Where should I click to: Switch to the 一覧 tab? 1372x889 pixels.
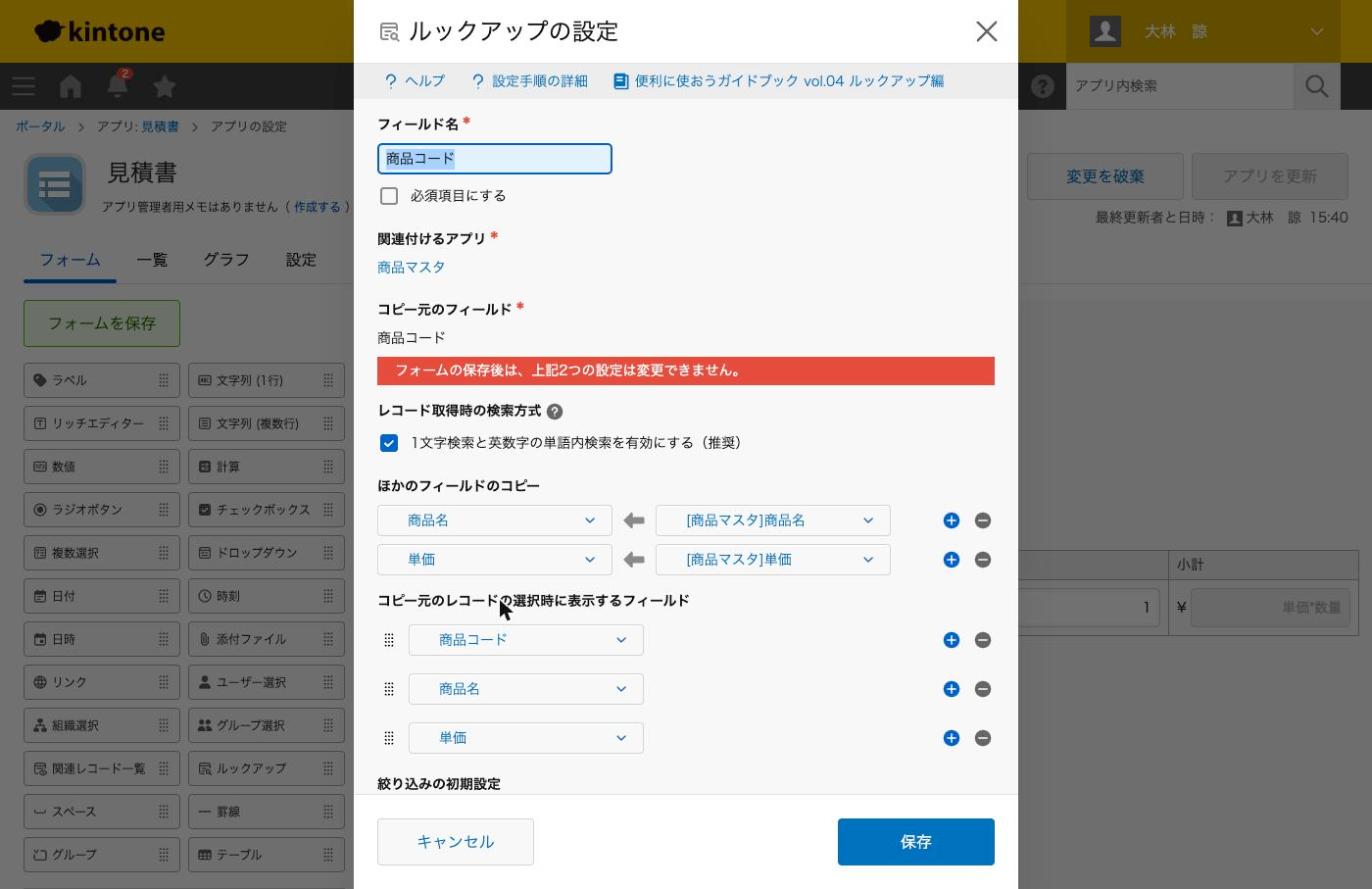[x=152, y=260]
